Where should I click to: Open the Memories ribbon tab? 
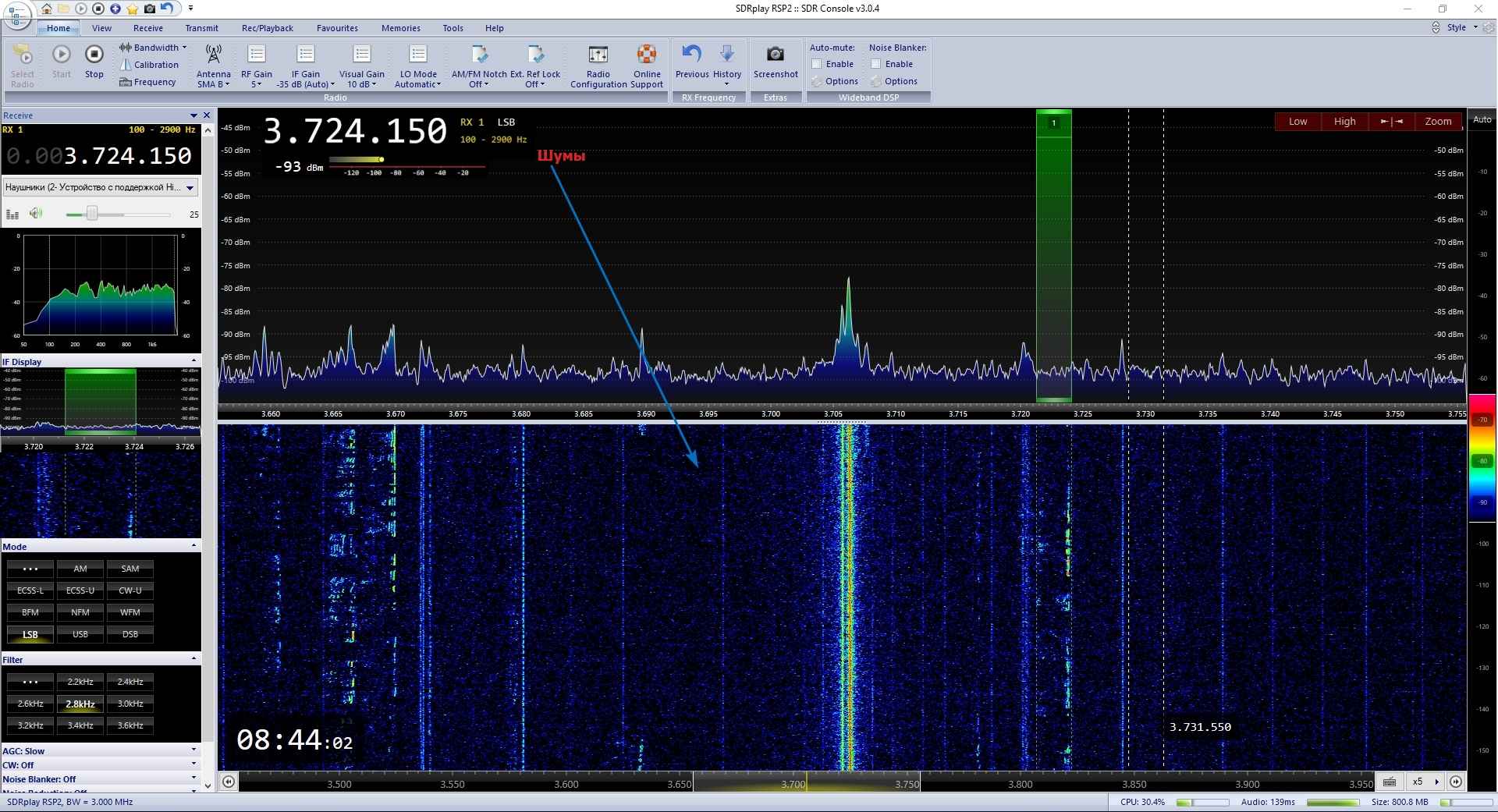(401, 28)
